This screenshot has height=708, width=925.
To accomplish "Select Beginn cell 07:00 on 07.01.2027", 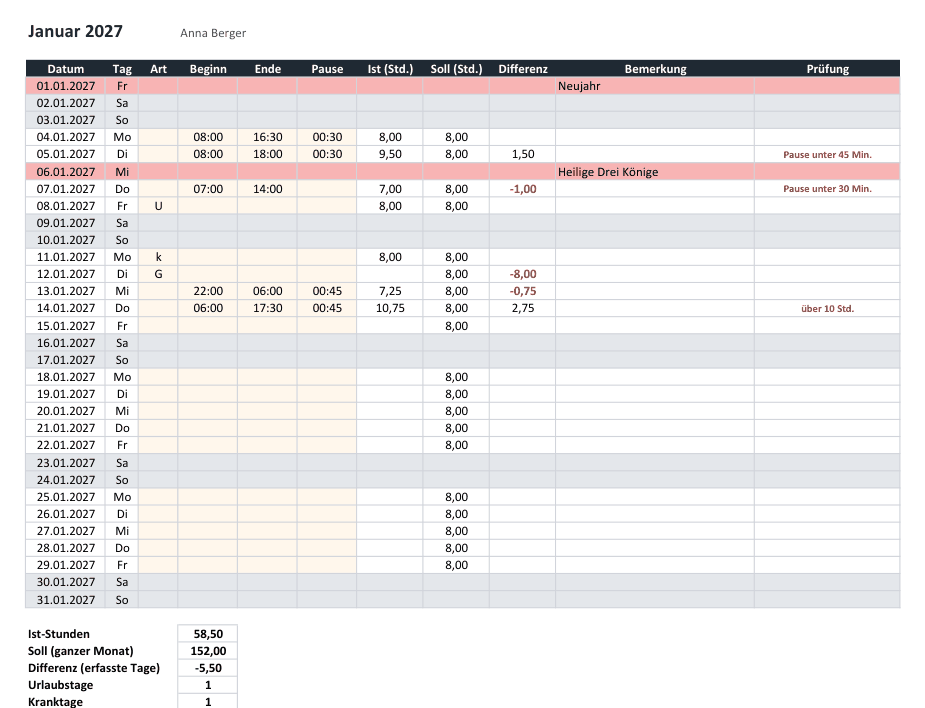I will [x=208, y=189].
